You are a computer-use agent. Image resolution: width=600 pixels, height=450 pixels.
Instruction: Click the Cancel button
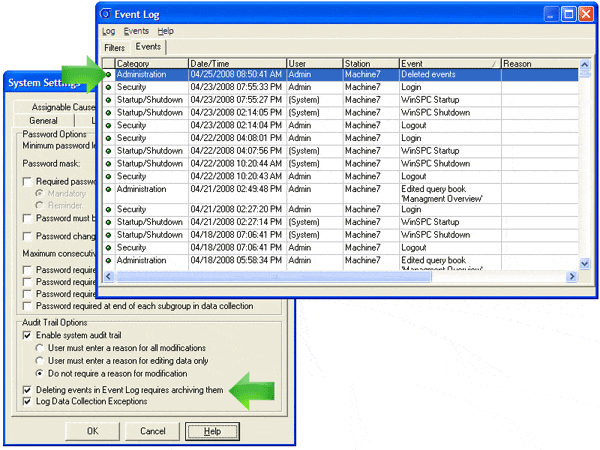coord(152,431)
